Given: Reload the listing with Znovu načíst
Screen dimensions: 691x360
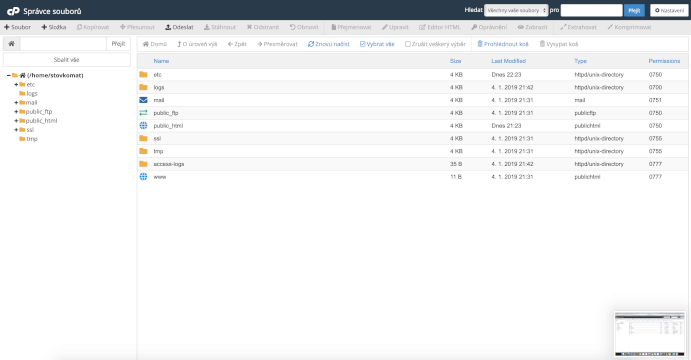Looking at the screenshot, I should tap(329, 44).
